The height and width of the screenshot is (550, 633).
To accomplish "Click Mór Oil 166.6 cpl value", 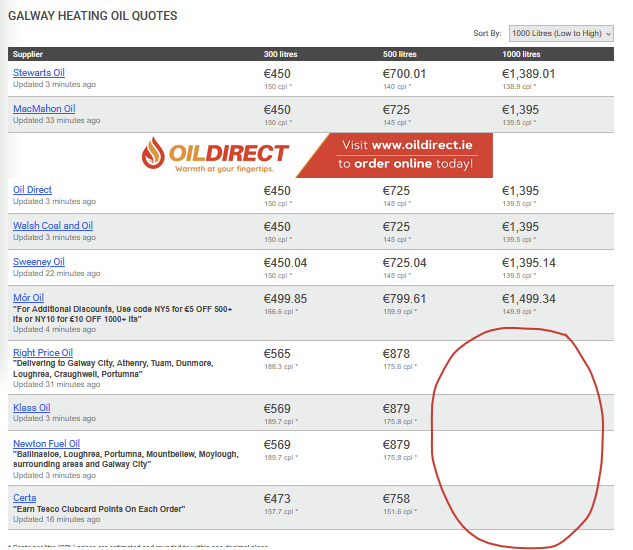I will tap(281, 311).
